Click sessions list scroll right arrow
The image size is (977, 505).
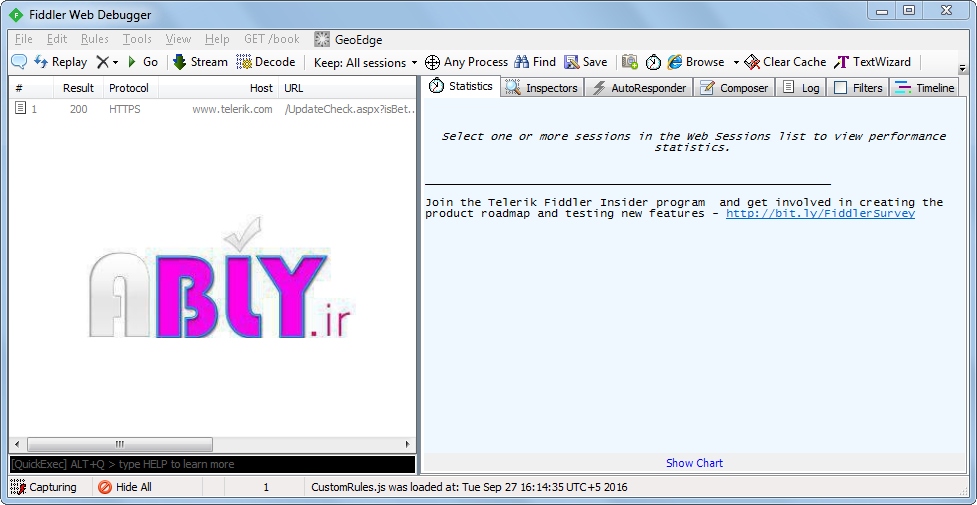coord(407,445)
